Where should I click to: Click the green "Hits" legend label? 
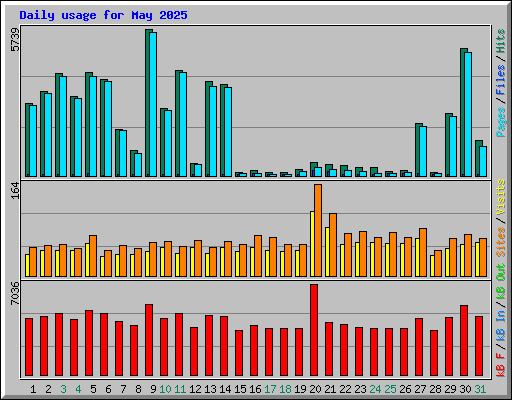pyautogui.click(x=500, y=41)
